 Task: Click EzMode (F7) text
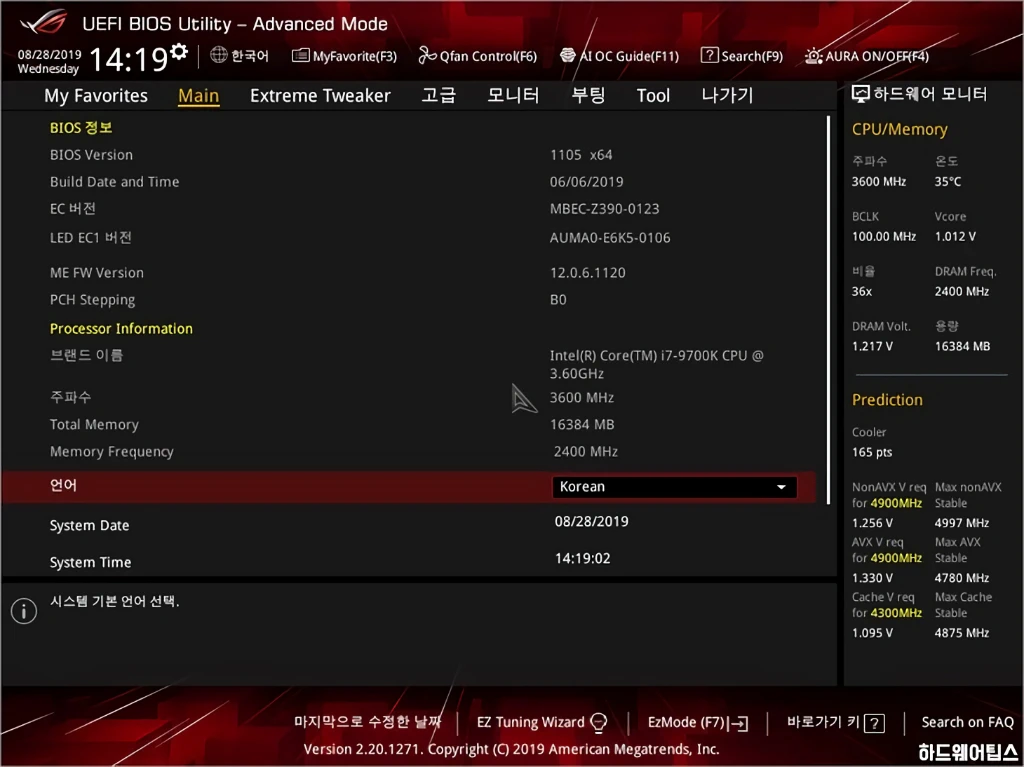pyautogui.click(x=686, y=723)
